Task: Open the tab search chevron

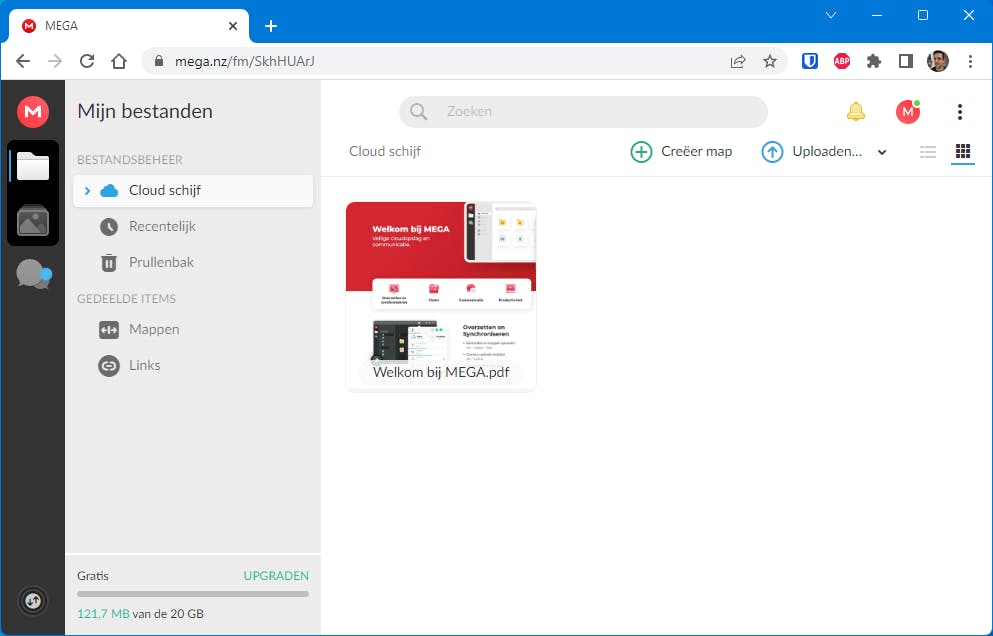Action: coord(831,15)
